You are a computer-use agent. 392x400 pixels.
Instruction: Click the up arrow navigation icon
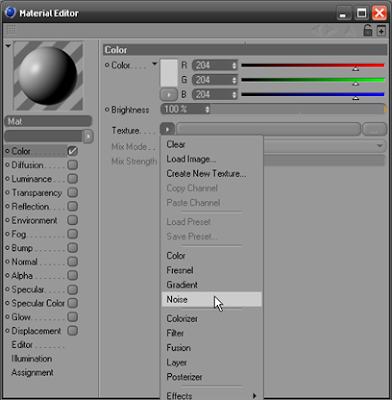coord(350,31)
